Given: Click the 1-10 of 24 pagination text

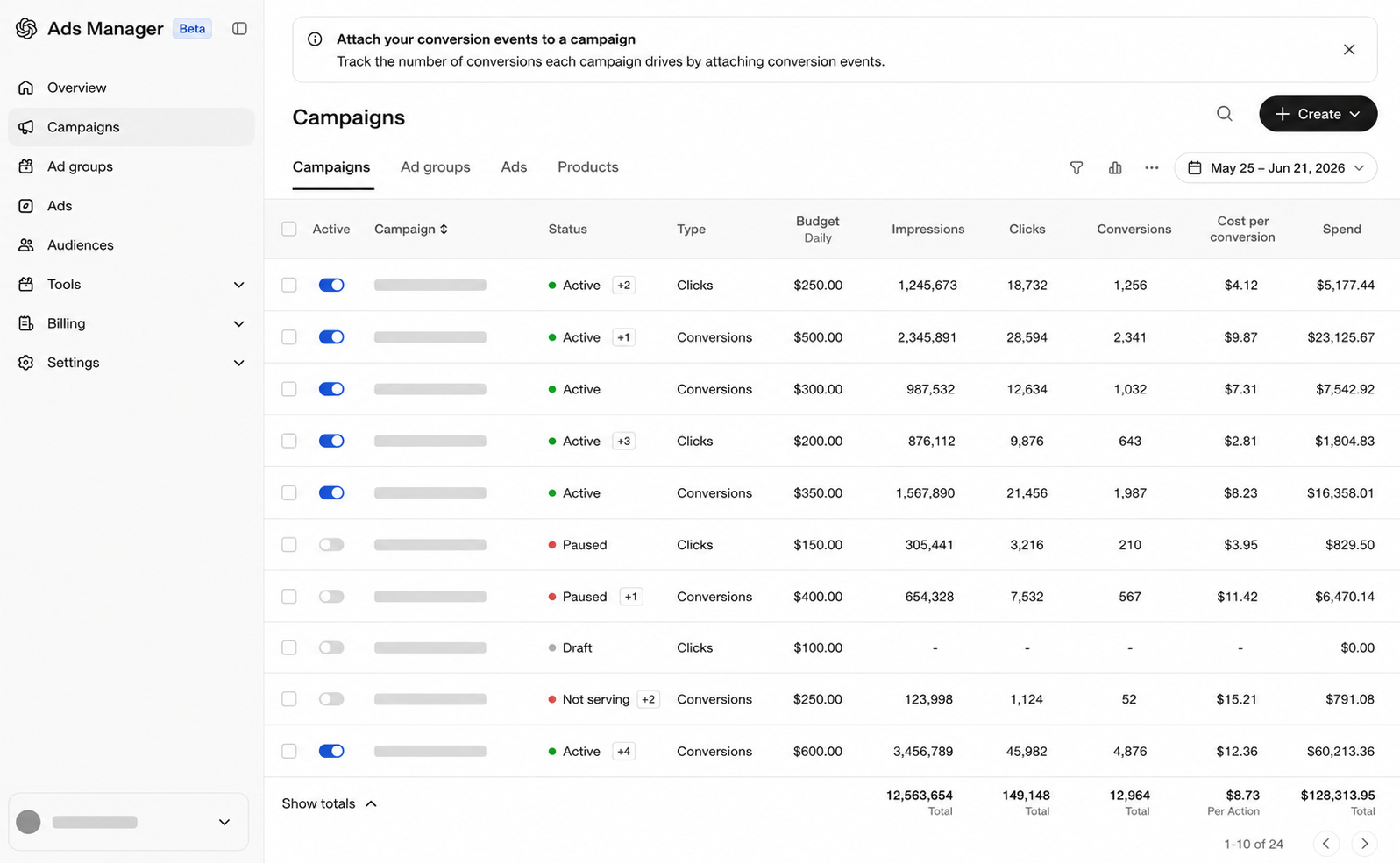Looking at the screenshot, I should coord(1254,845).
